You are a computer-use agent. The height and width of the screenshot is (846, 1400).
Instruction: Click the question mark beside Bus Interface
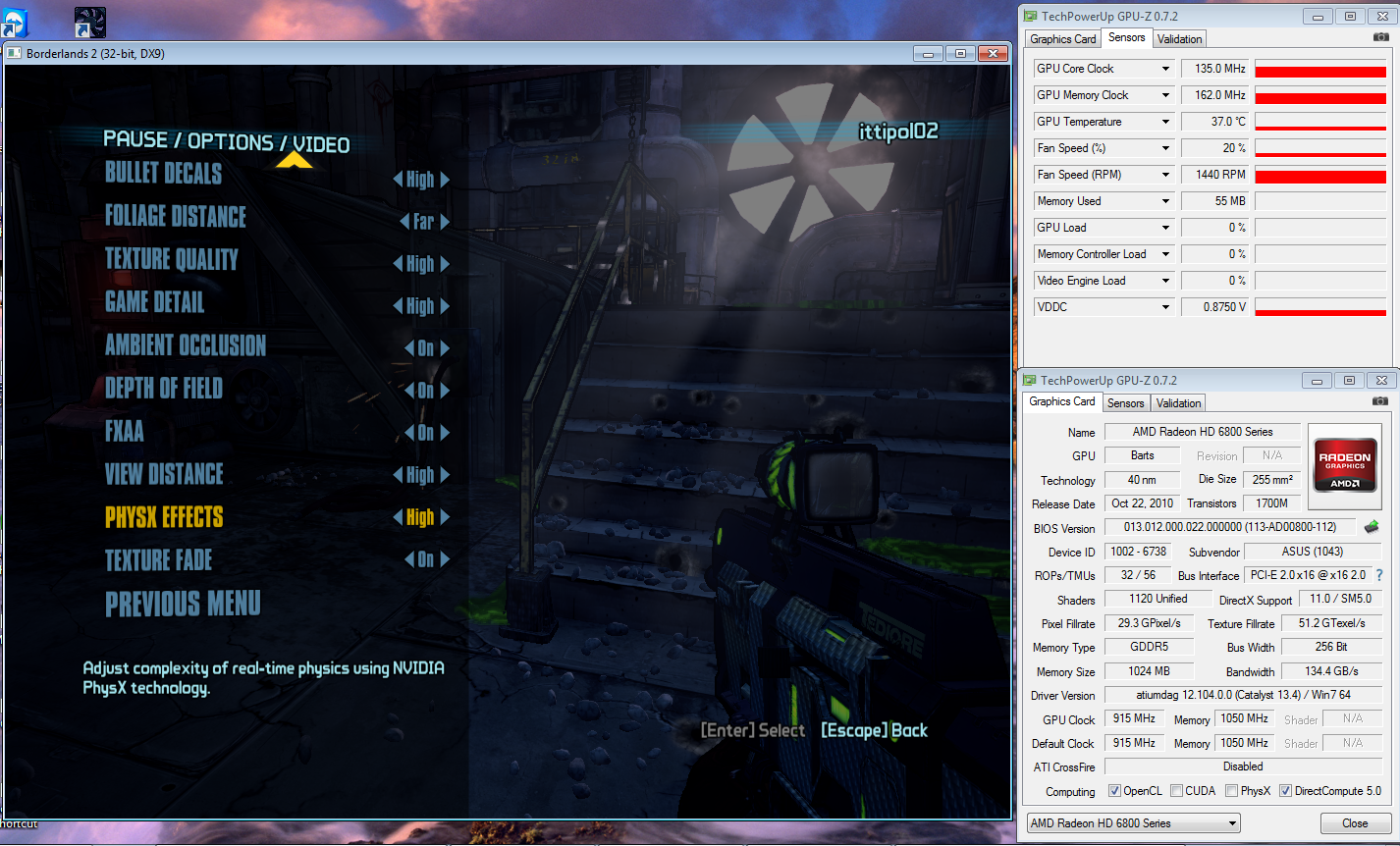1379,575
